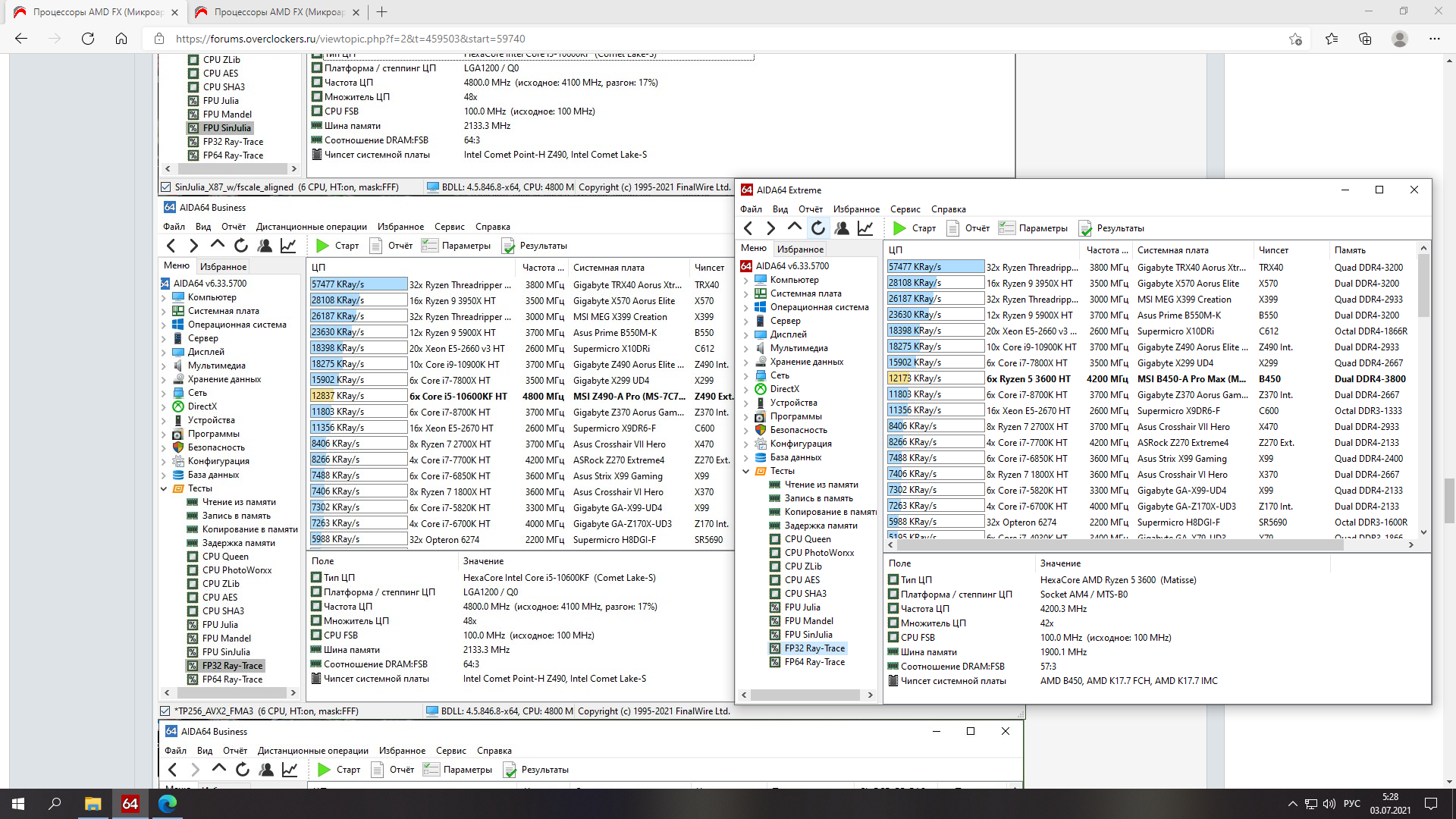Click the green Start arrow in AIDA64 Extreme
Image resolution: width=1456 pixels, height=819 pixels.
(x=899, y=228)
